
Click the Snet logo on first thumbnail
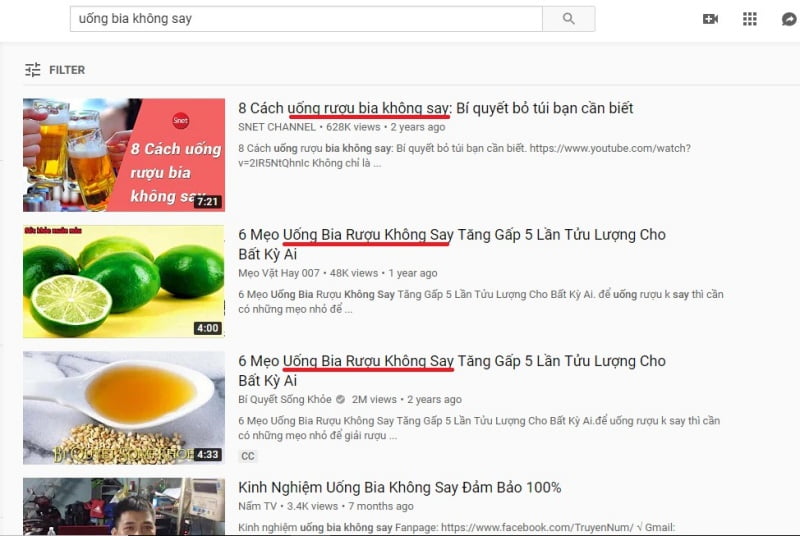(x=181, y=120)
